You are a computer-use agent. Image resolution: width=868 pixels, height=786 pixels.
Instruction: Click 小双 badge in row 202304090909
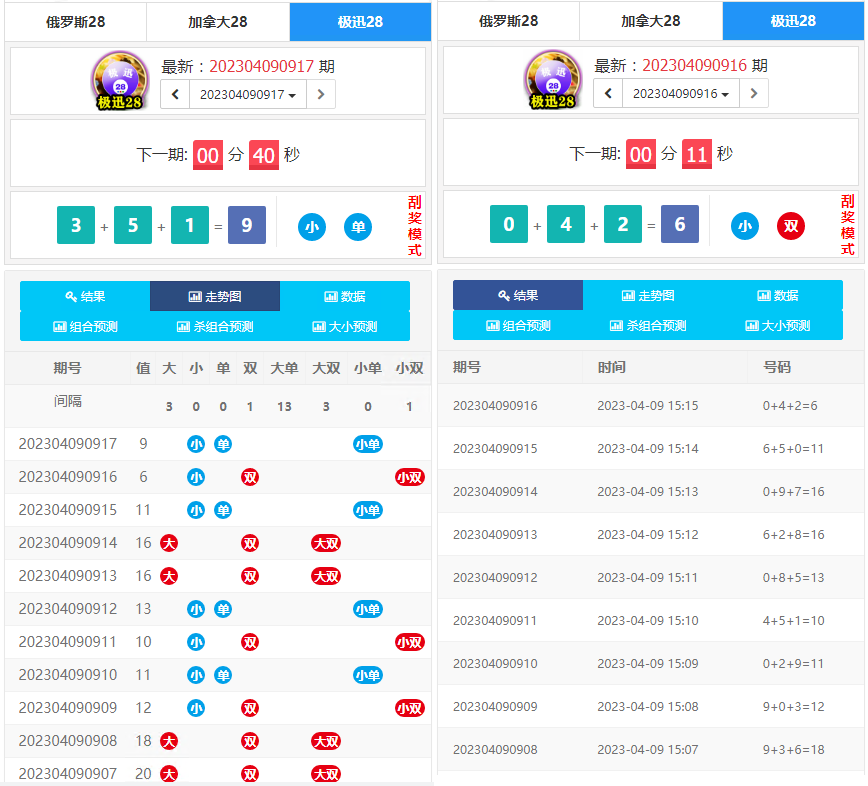pyautogui.click(x=410, y=708)
